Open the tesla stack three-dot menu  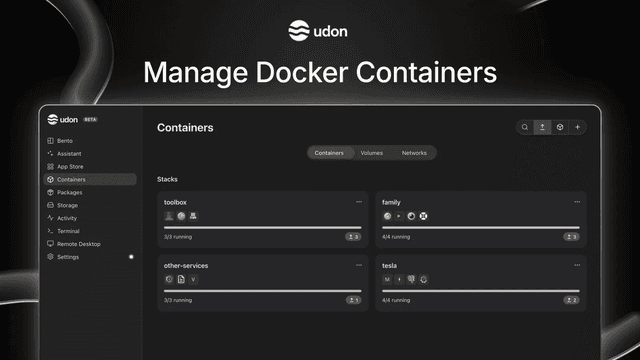point(577,265)
